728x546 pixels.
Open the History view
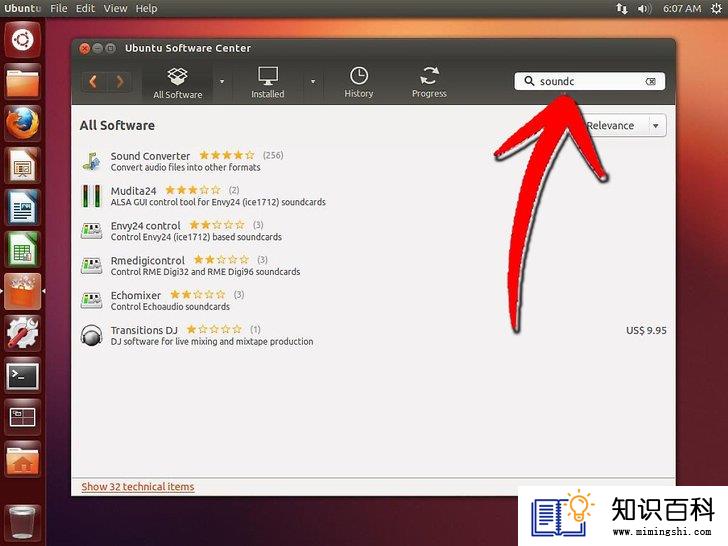coord(358,83)
